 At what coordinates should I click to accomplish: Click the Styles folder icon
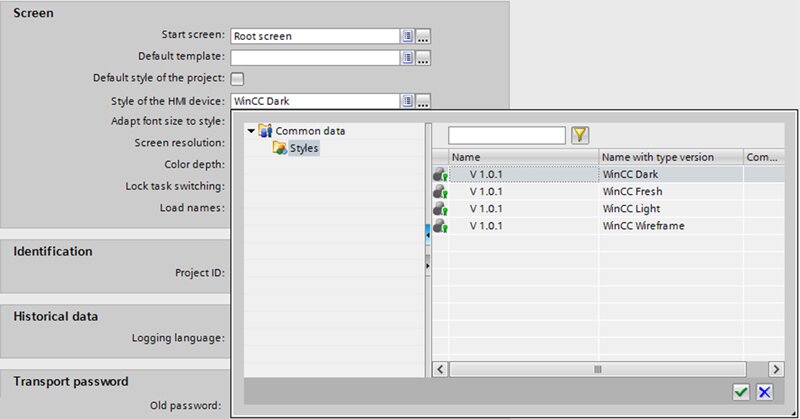[280, 149]
